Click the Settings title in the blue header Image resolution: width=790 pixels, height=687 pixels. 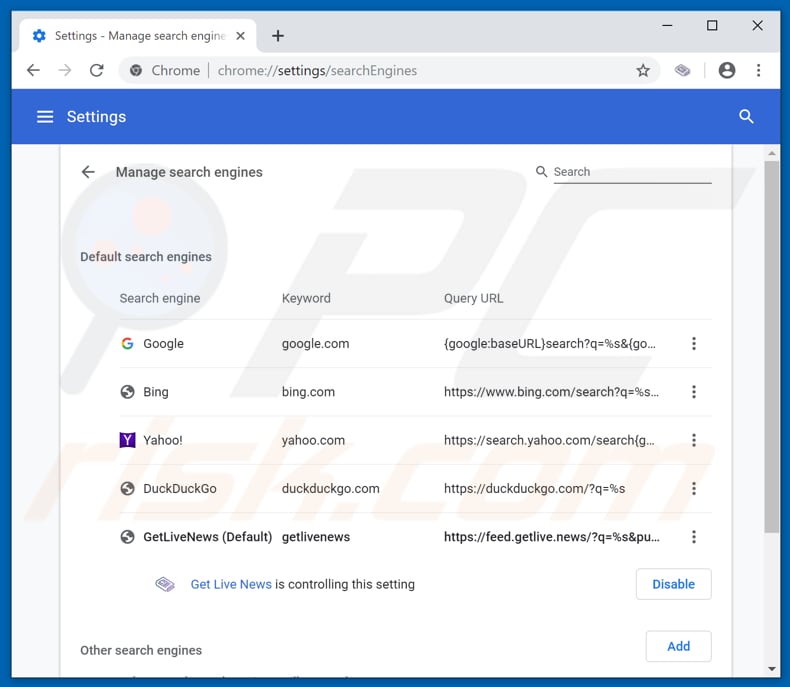tap(96, 117)
